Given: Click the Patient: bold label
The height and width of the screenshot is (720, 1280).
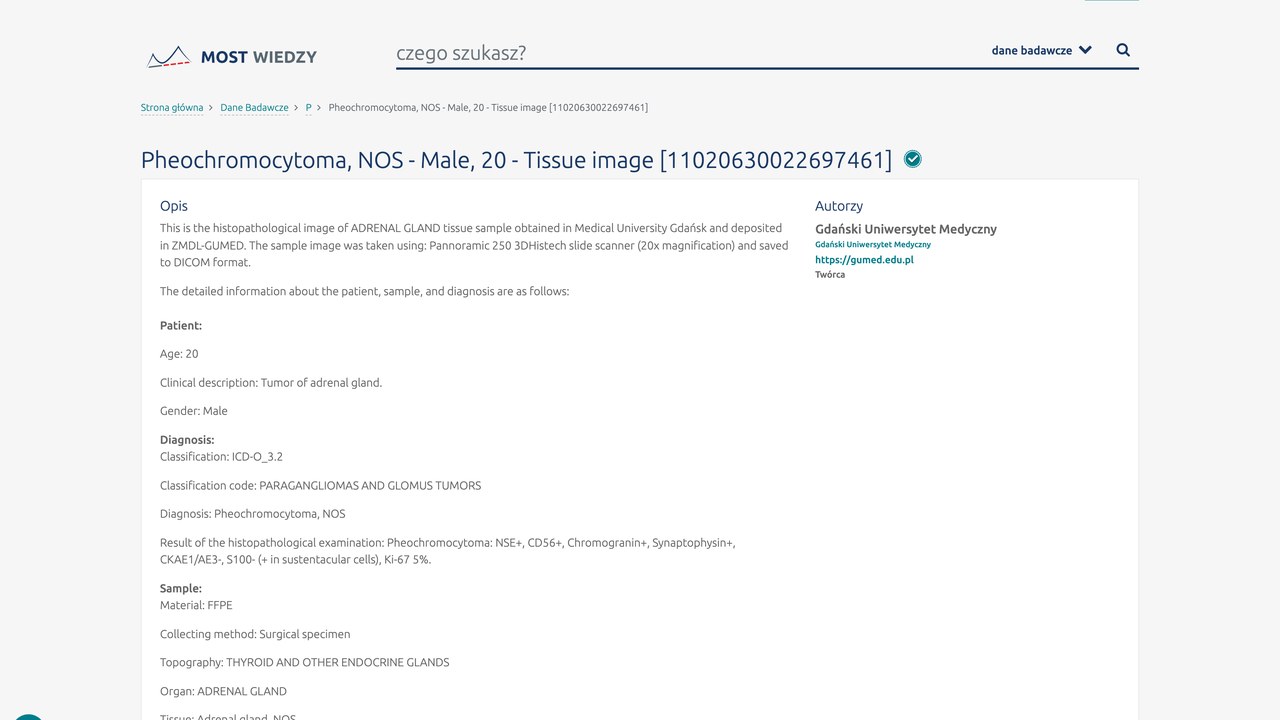Looking at the screenshot, I should point(181,326).
